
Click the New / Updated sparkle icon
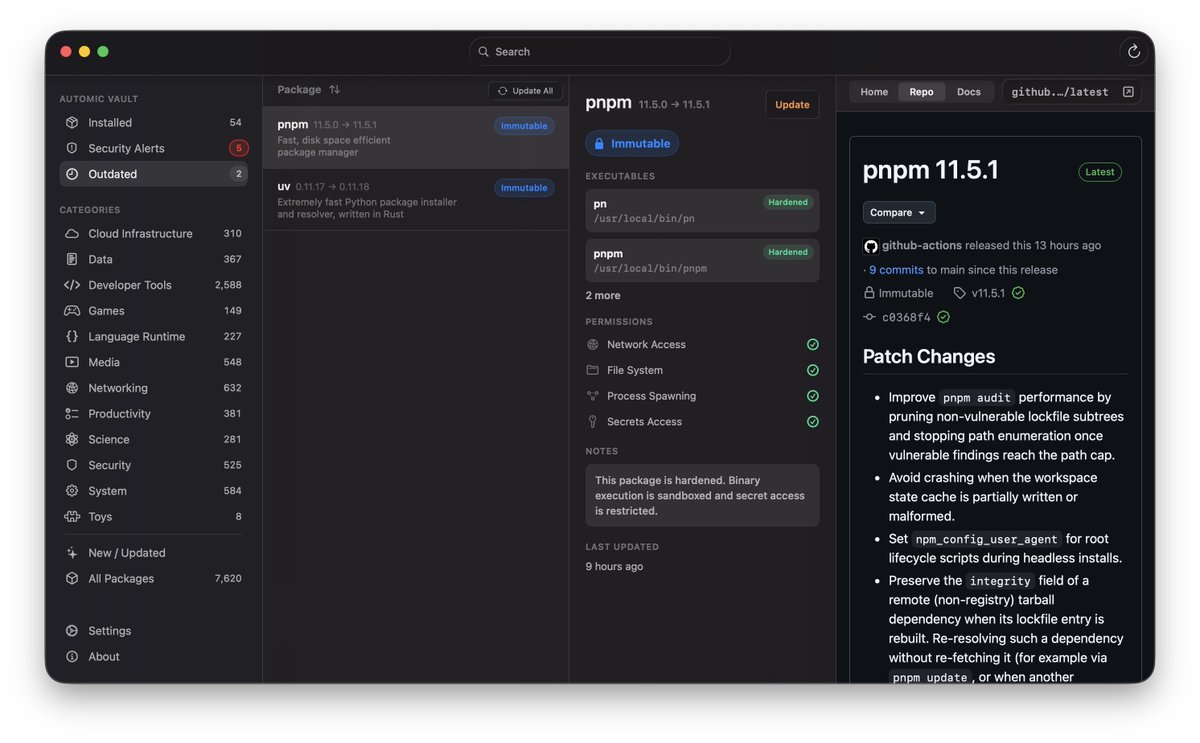pos(72,553)
